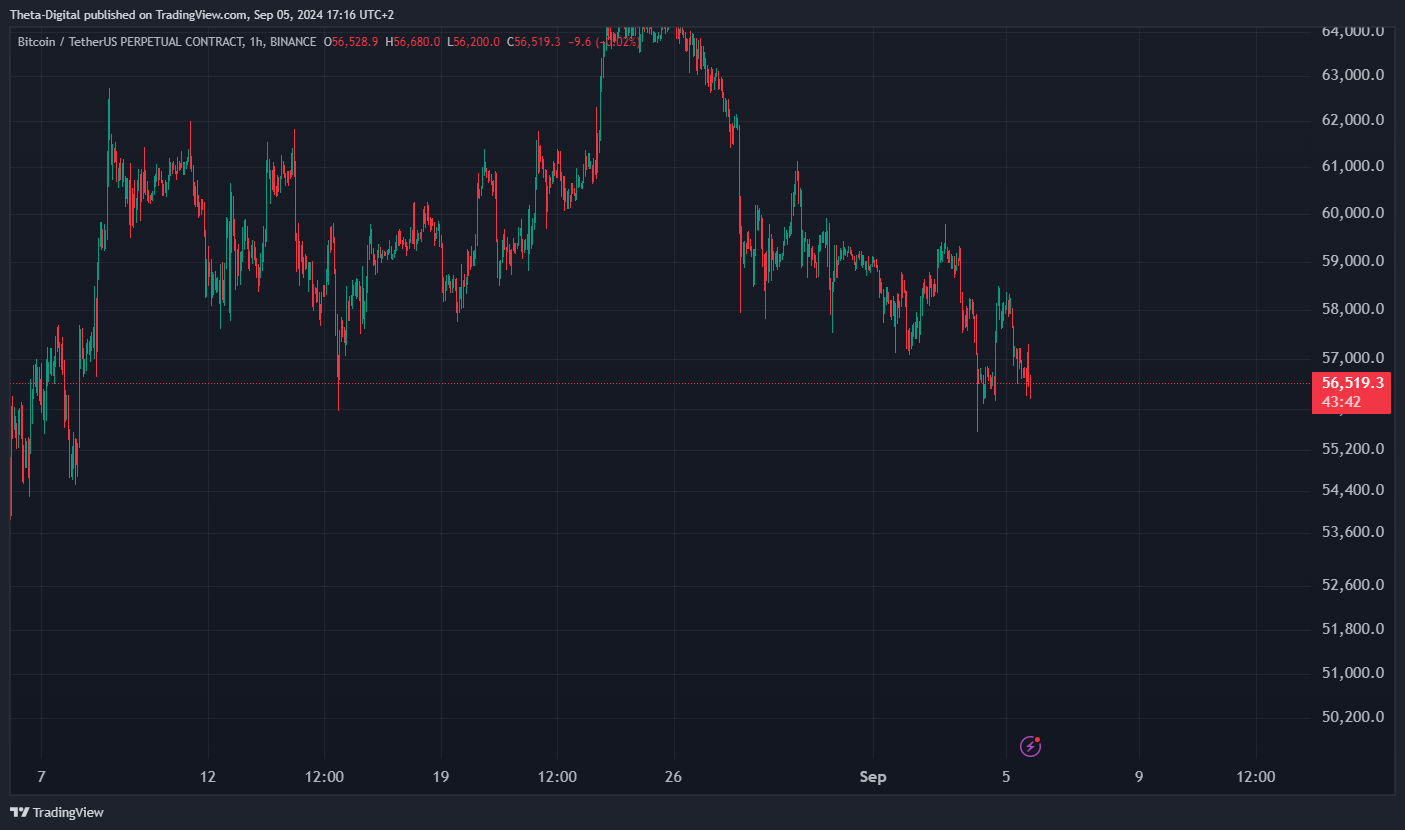Image resolution: width=1405 pixels, height=830 pixels.
Task: Click the 26 date label on time axis
Action: (x=673, y=777)
